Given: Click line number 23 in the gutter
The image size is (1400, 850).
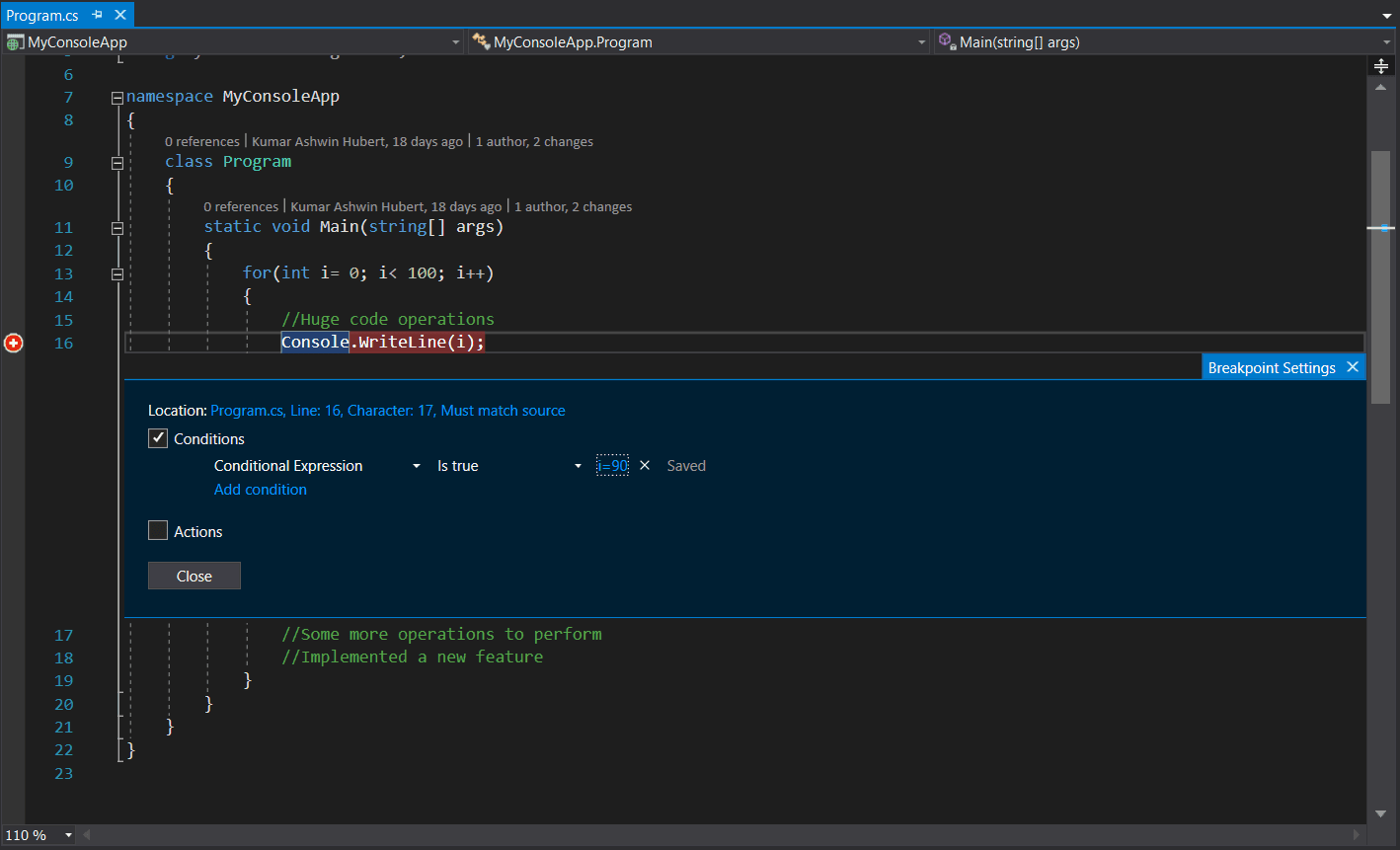Looking at the screenshot, I should (x=64, y=773).
